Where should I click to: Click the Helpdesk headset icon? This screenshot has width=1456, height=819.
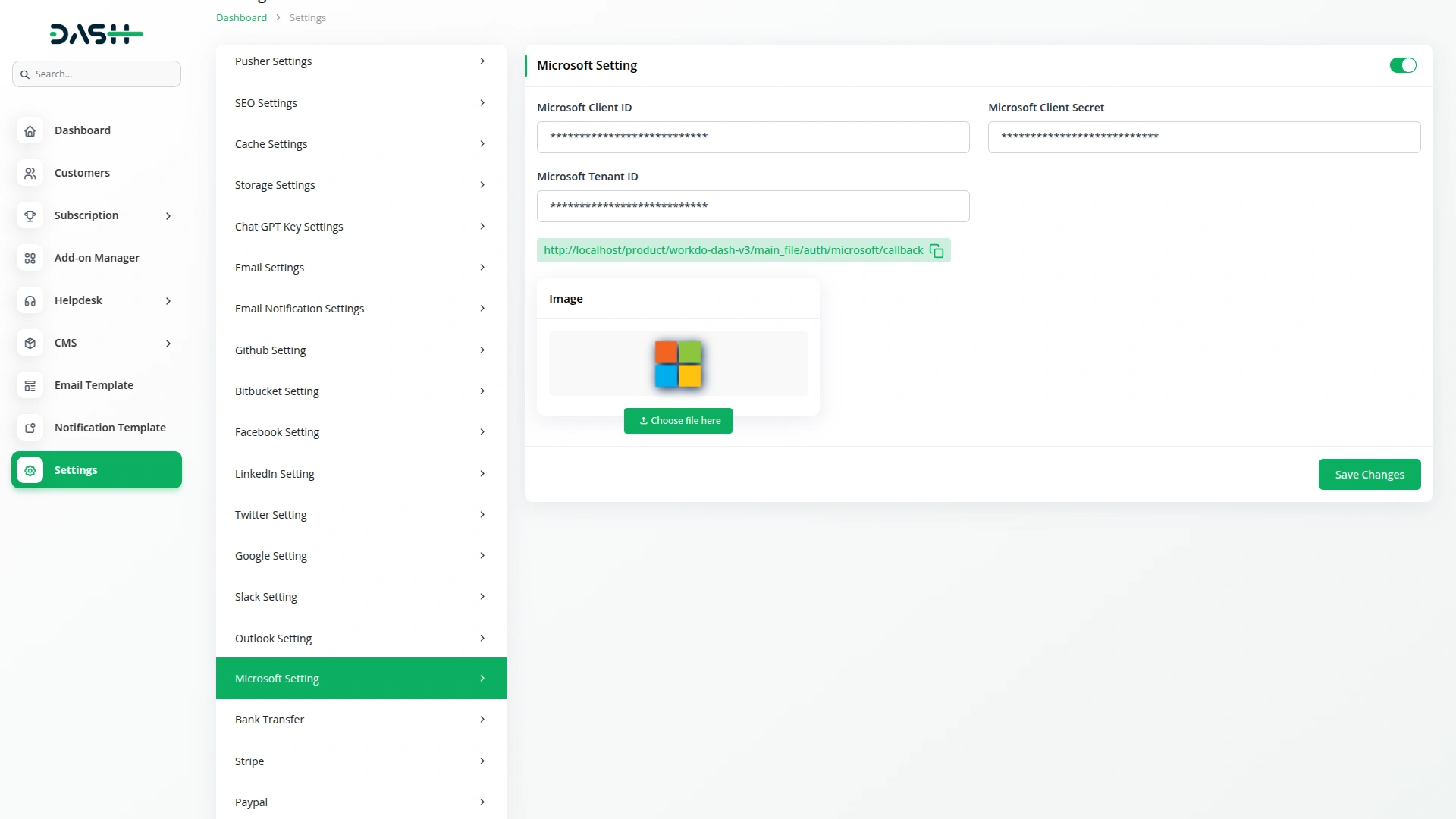[x=30, y=300]
